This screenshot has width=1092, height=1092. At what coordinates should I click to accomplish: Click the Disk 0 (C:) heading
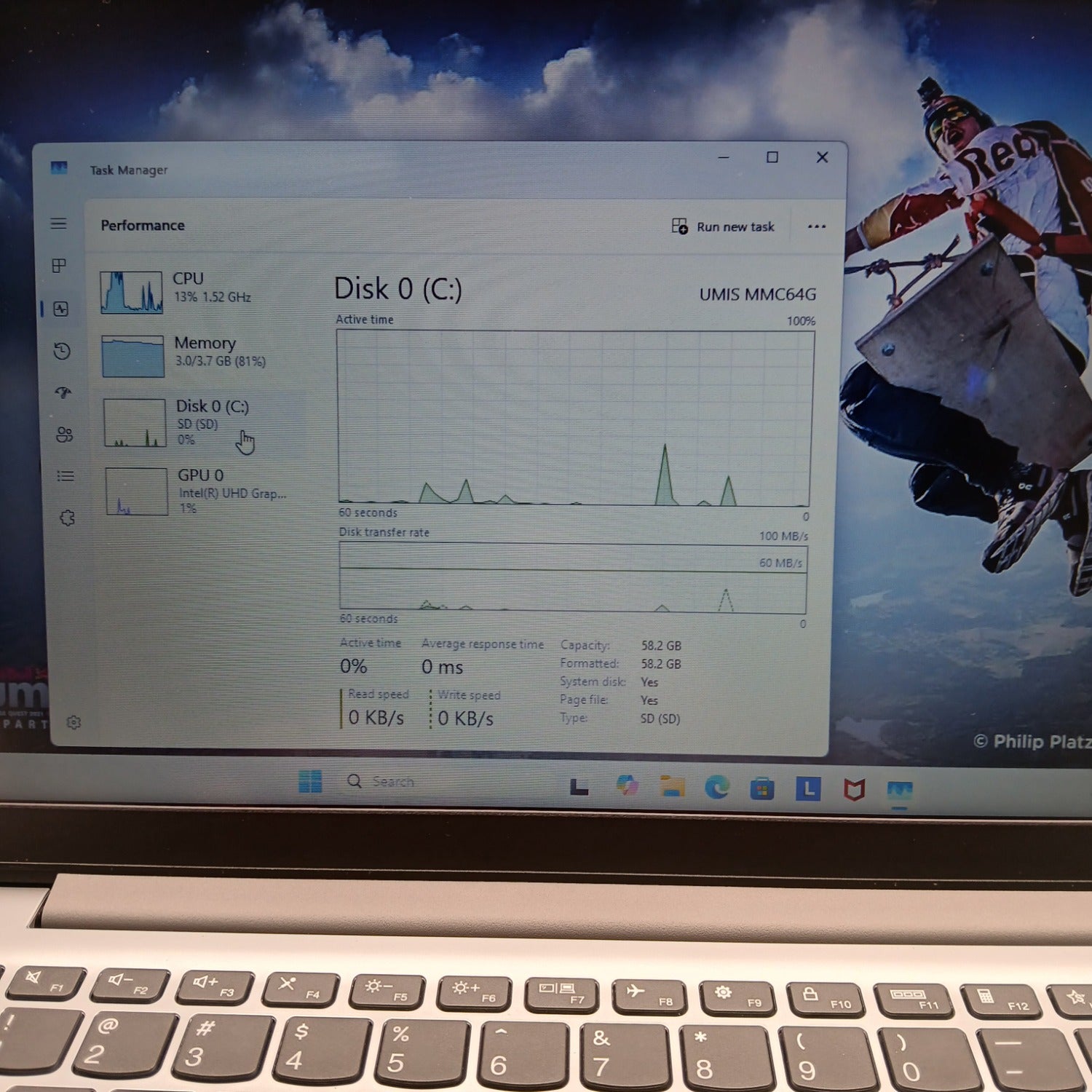pos(397,289)
